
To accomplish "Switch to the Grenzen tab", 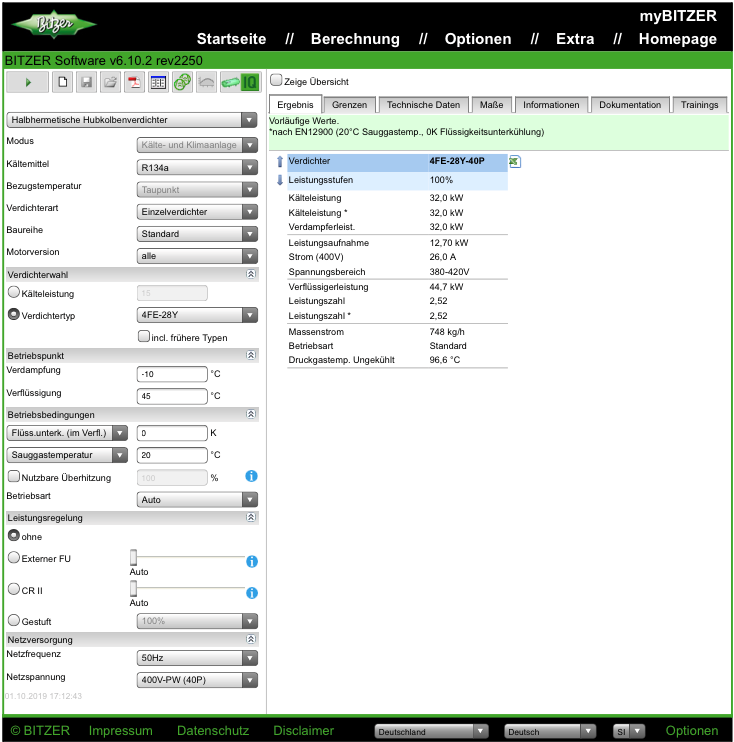I will 349,105.
